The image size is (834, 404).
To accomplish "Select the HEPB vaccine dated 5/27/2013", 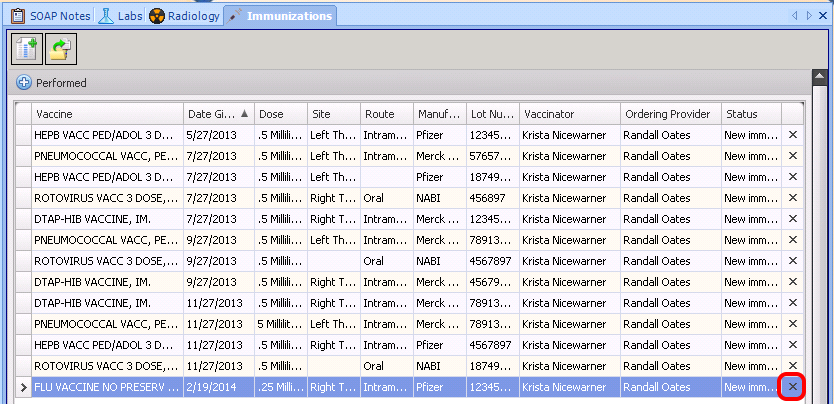I will click(x=107, y=135).
